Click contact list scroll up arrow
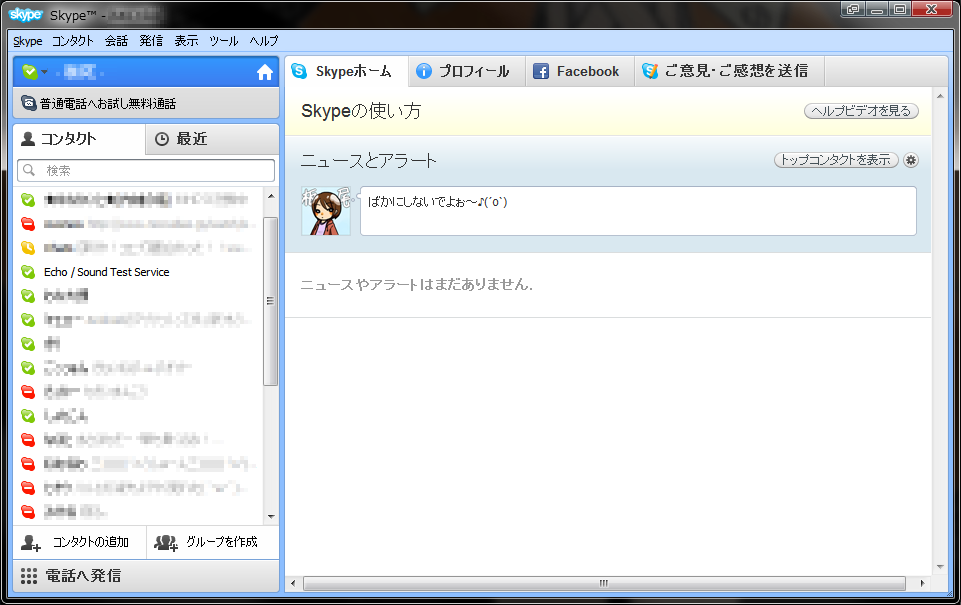 [x=271, y=196]
